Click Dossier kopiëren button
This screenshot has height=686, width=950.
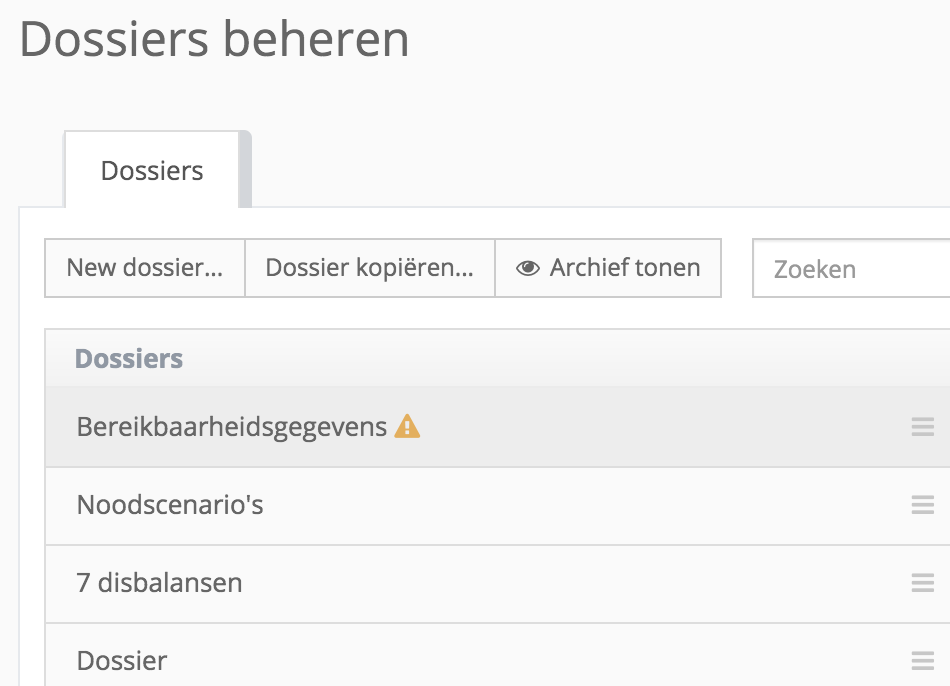(x=370, y=268)
